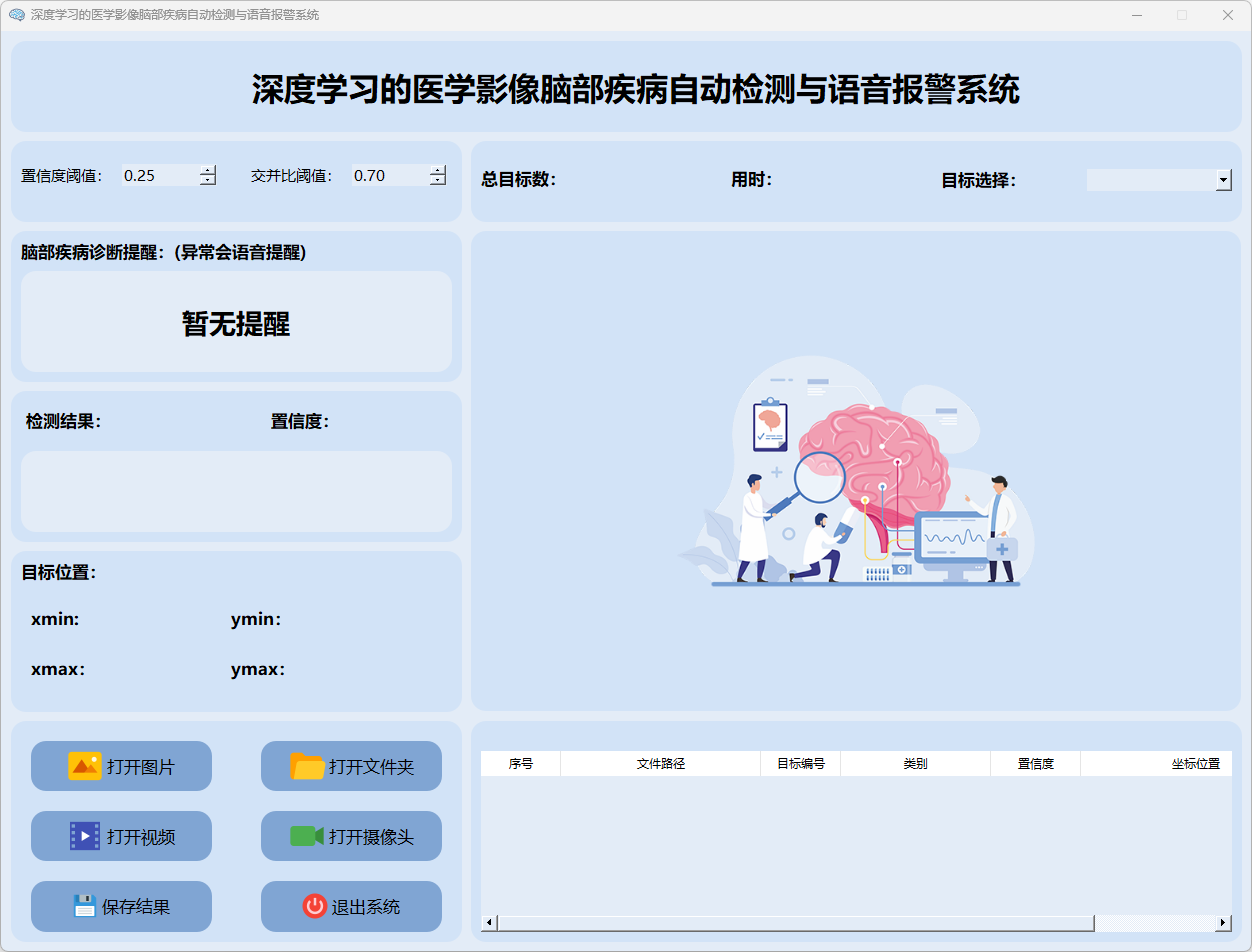This screenshot has height=952, width=1252.
Task: Click the app brain icon in title bar
Action: click(x=16, y=15)
